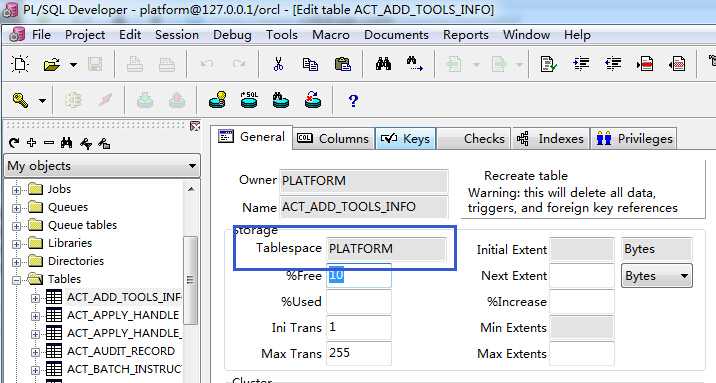Click the minus icon in browser toolbar
Viewport: 716px width, 383px height.
click(49, 143)
